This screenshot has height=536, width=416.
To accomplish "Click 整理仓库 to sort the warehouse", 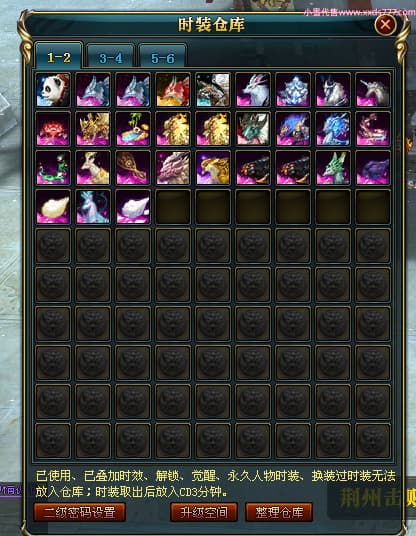I will click(x=279, y=512).
